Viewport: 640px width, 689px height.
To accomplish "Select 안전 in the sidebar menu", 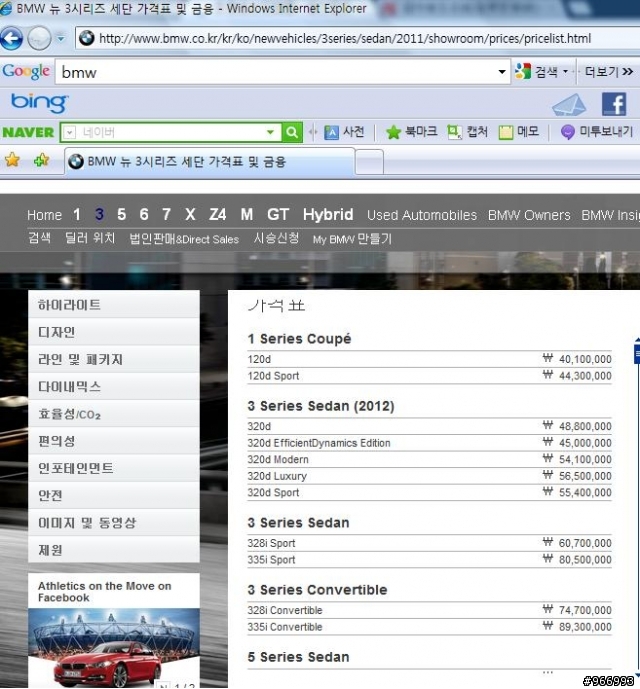I will click(114, 495).
